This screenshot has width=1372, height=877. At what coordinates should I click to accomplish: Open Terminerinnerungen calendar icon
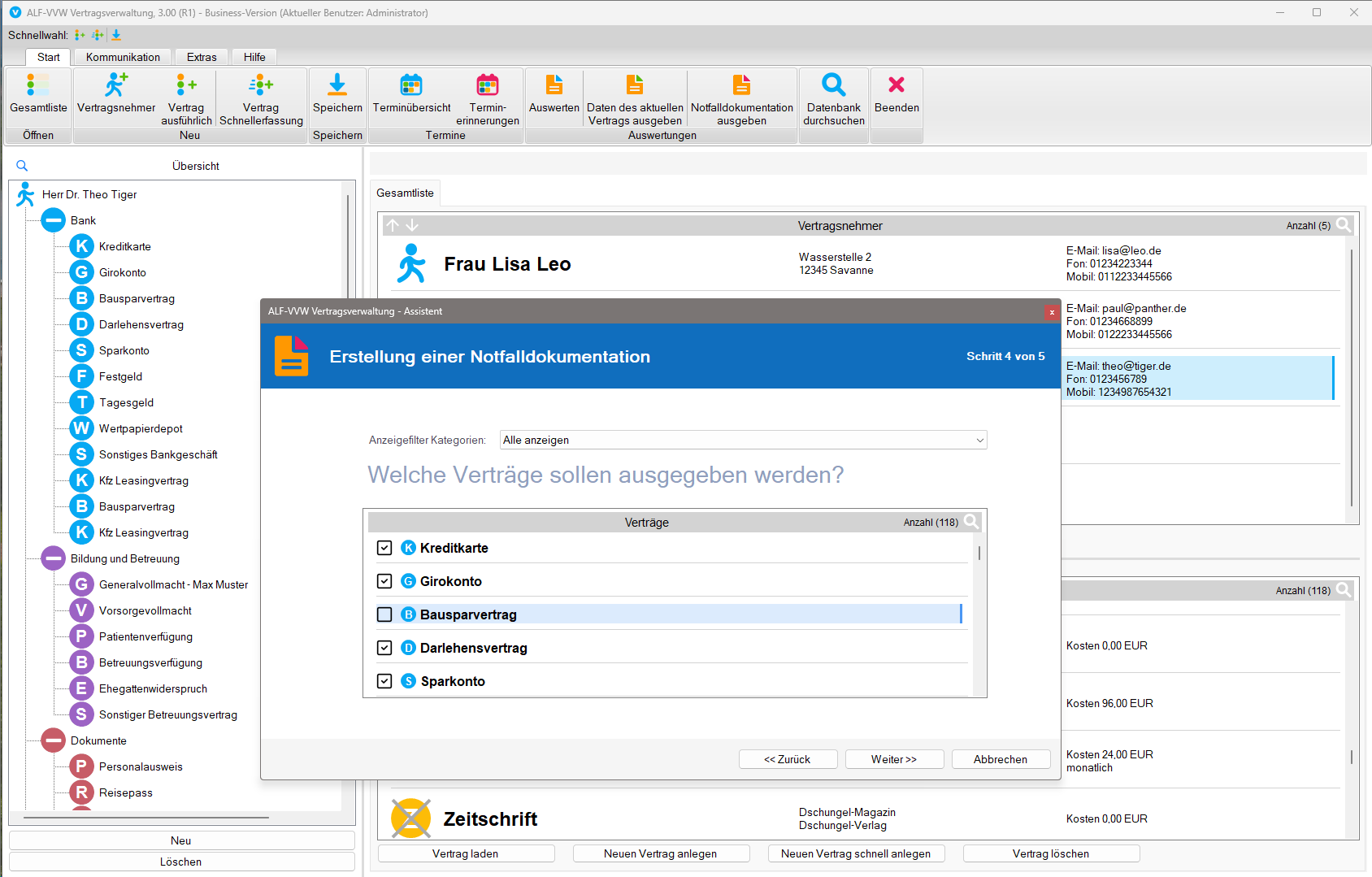488,85
